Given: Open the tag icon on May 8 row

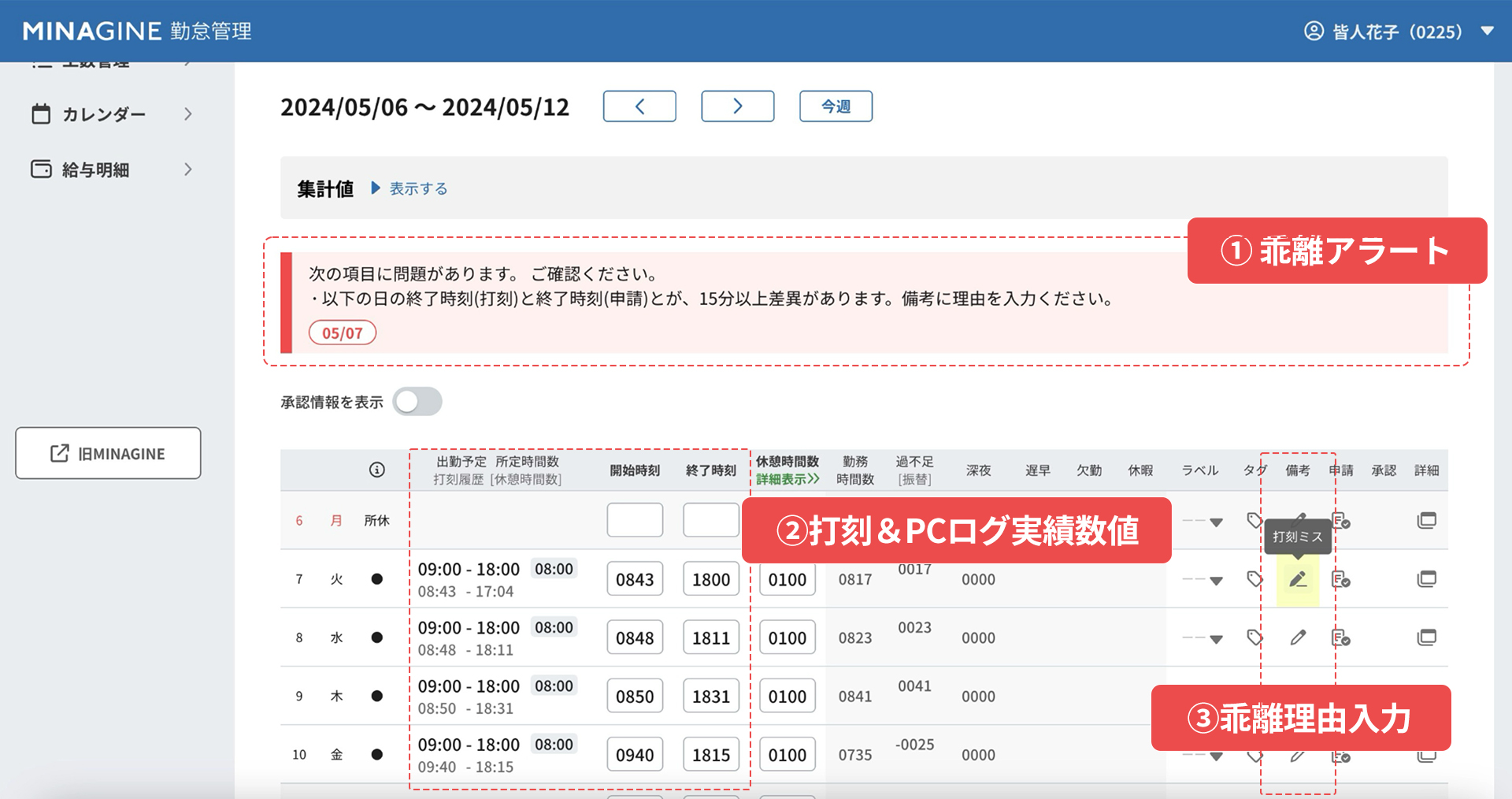Looking at the screenshot, I should [x=1254, y=637].
